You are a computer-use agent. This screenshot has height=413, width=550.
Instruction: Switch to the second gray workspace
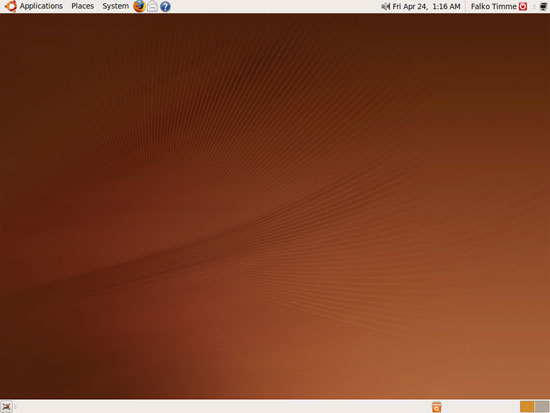point(542,407)
